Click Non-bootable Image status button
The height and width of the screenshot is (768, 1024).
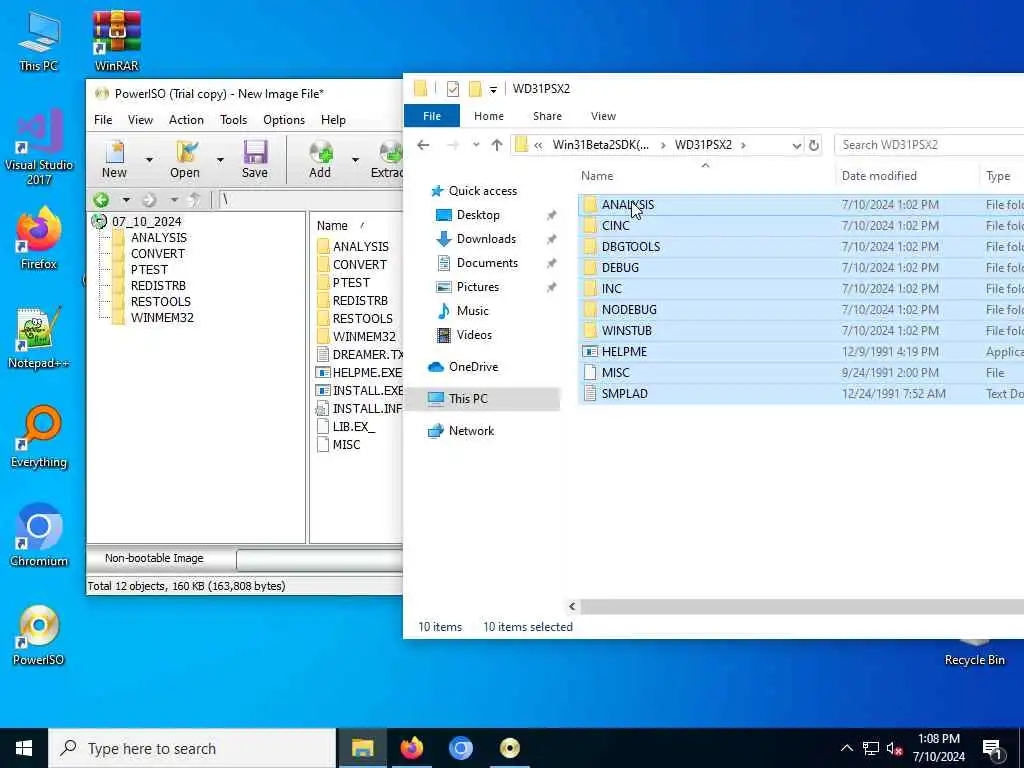tap(154, 558)
